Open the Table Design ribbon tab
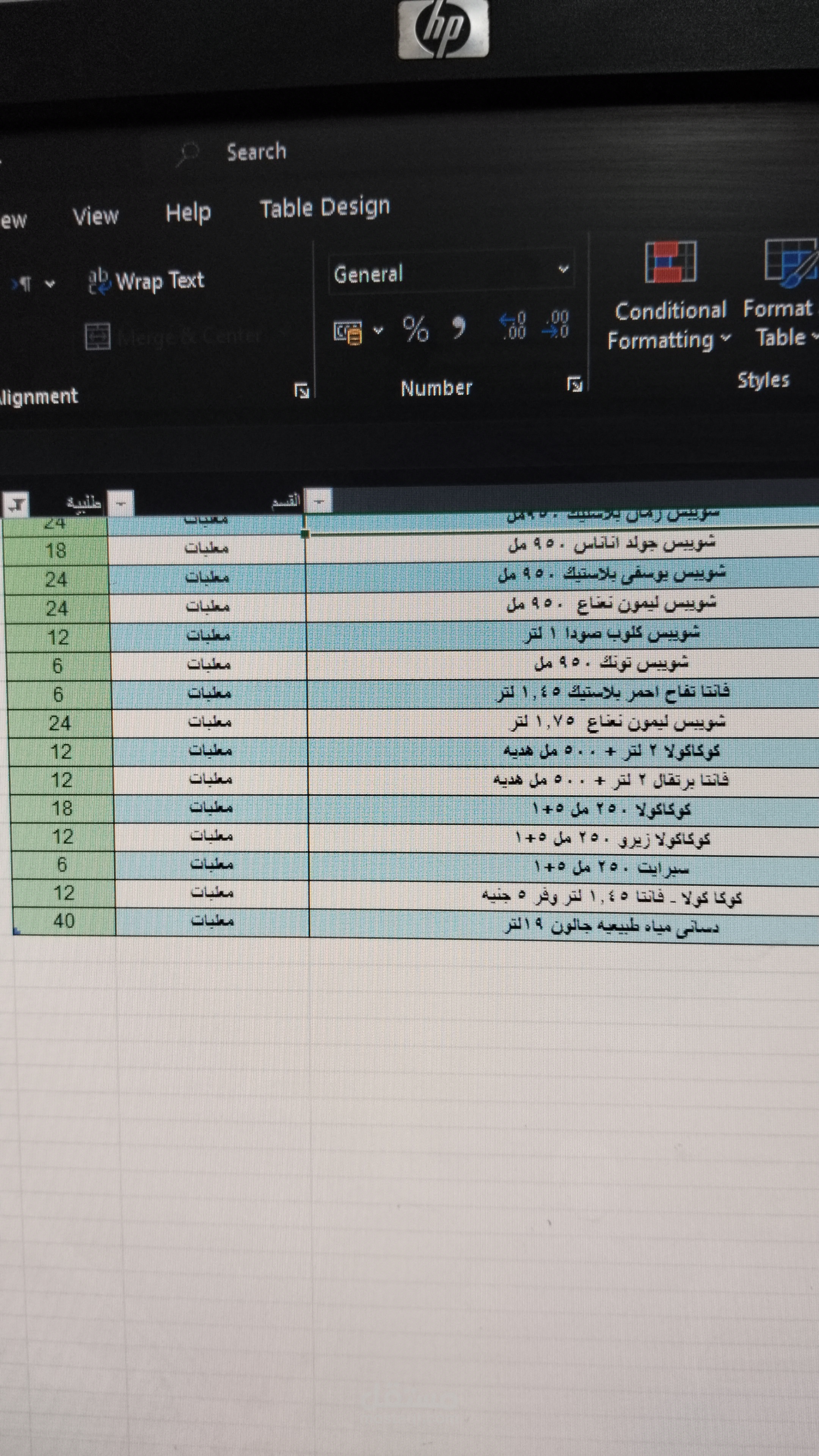 (x=325, y=207)
